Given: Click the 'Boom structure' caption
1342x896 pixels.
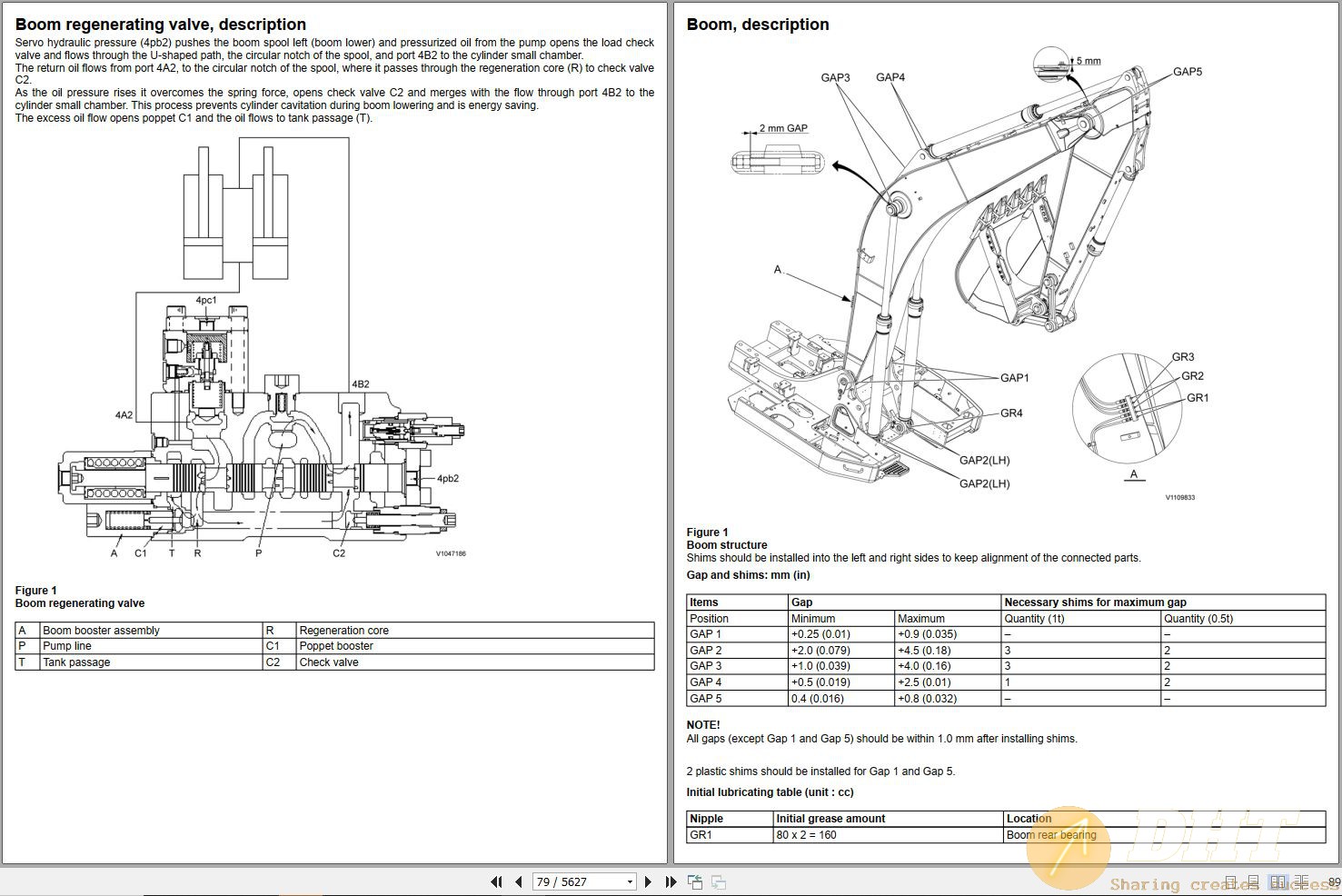Looking at the screenshot, I should pyautogui.click(x=727, y=545).
